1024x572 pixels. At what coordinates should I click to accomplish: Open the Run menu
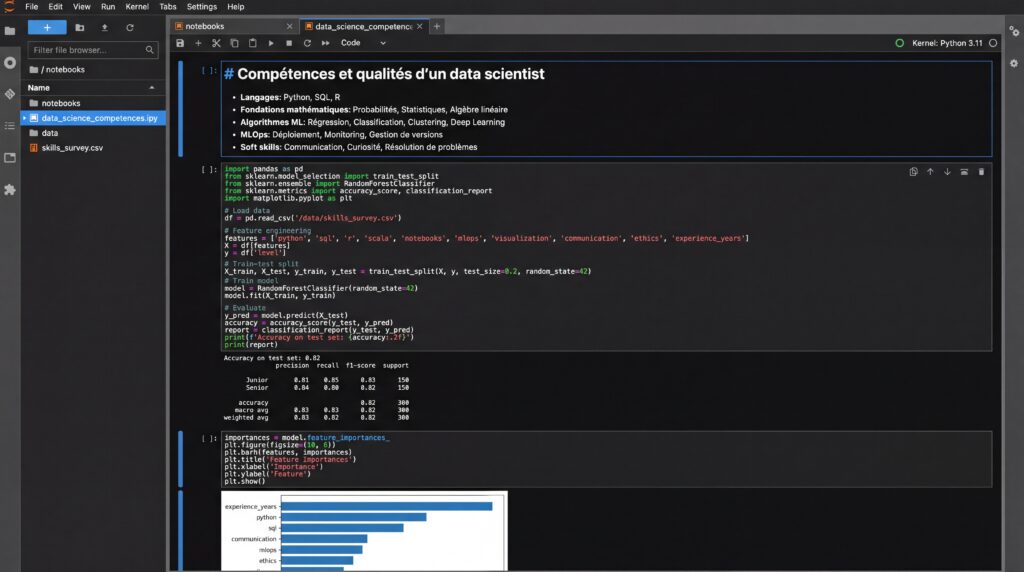(108, 7)
